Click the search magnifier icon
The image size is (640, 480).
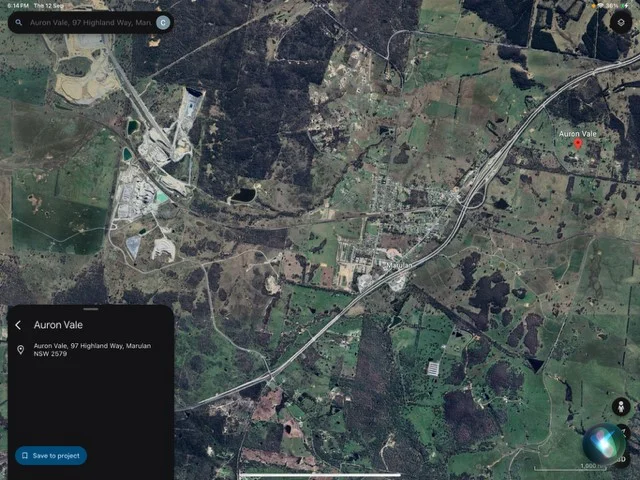click(x=19, y=22)
